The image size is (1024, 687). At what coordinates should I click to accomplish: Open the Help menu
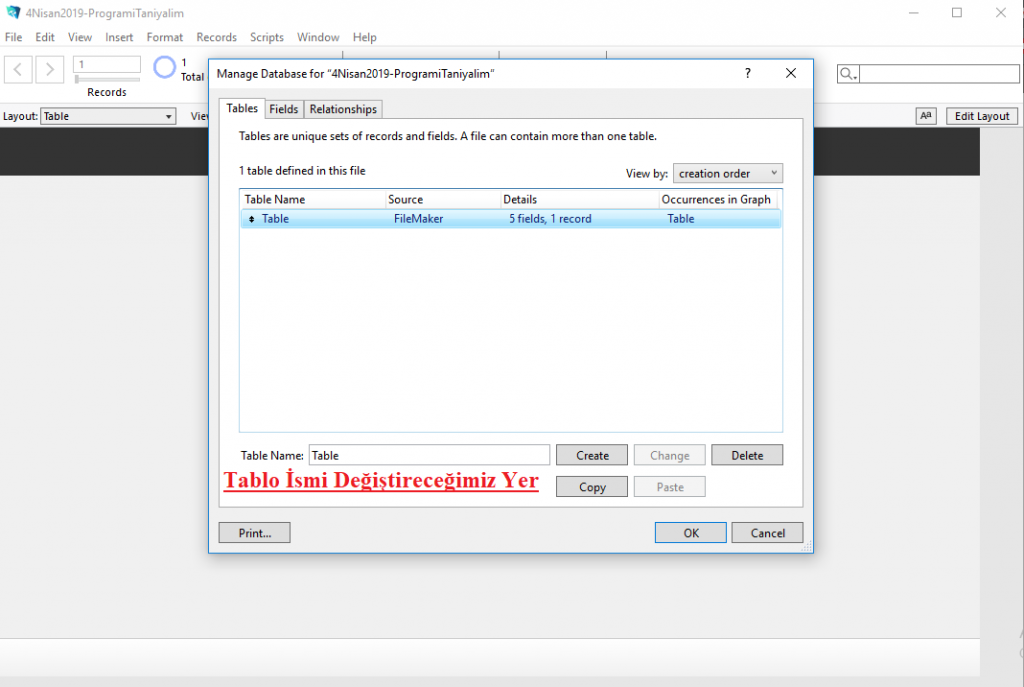click(364, 37)
